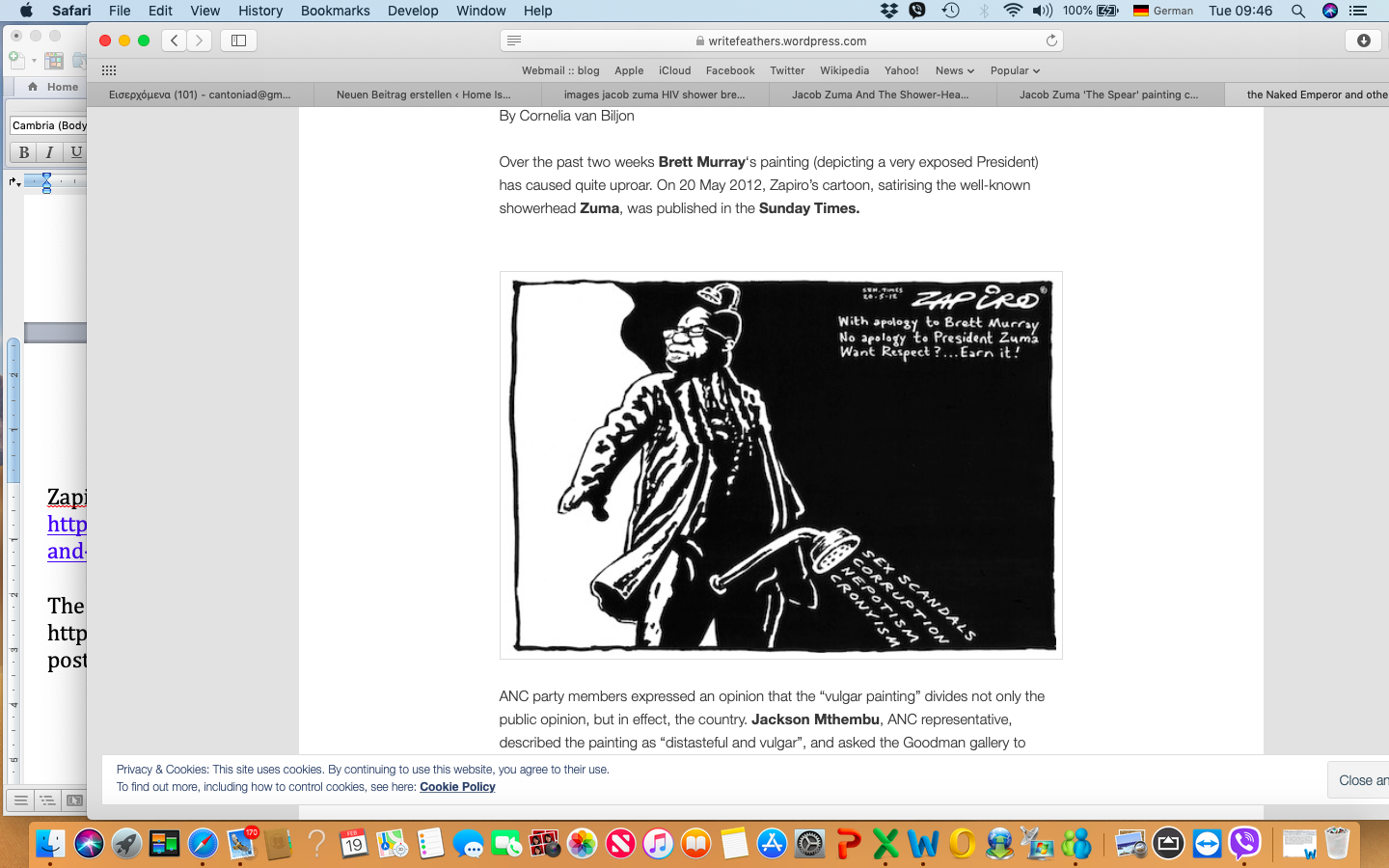
Task: Open the Develop menu
Action: (x=413, y=11)
